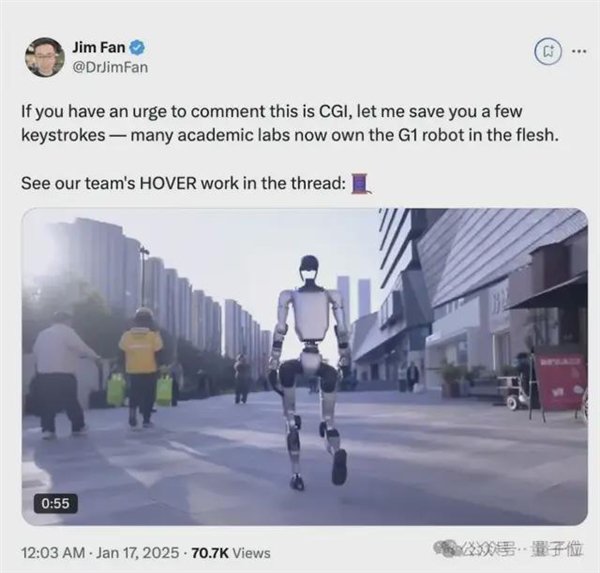Select the tweet text mentioning G1 robot
Image resolution: width=600 pixels, height=573 pixels.
(x=290, y=124)
